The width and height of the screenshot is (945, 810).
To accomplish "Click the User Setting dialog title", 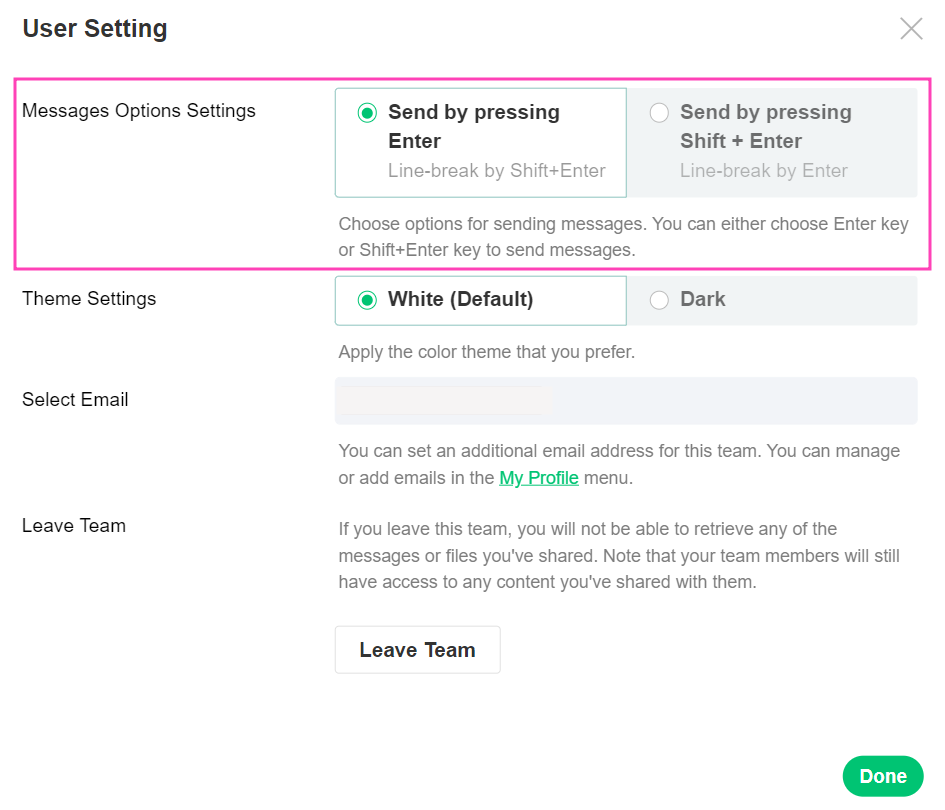I will click(94, 28).
